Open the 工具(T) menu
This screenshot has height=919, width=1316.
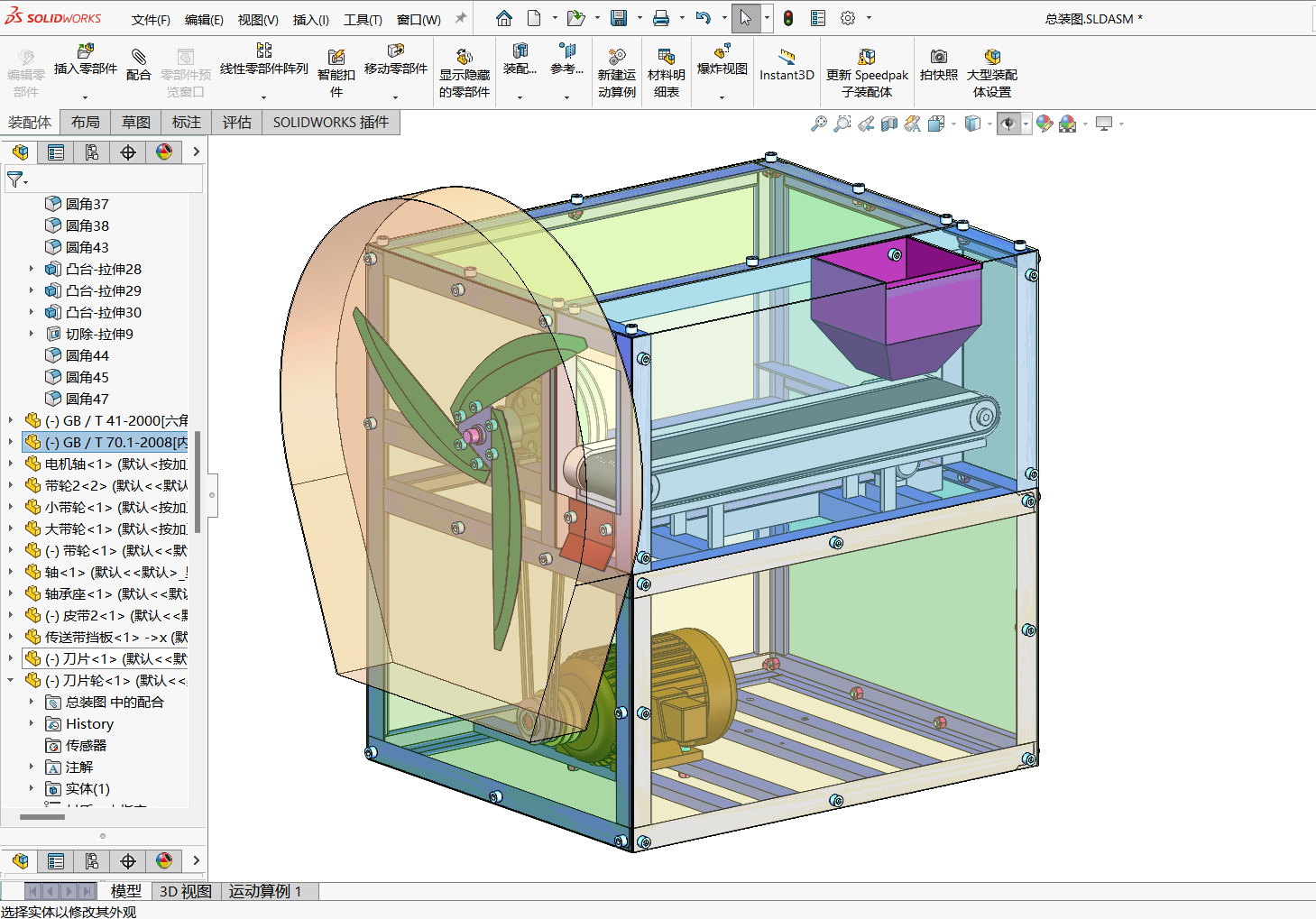click(x=363, y=19)
